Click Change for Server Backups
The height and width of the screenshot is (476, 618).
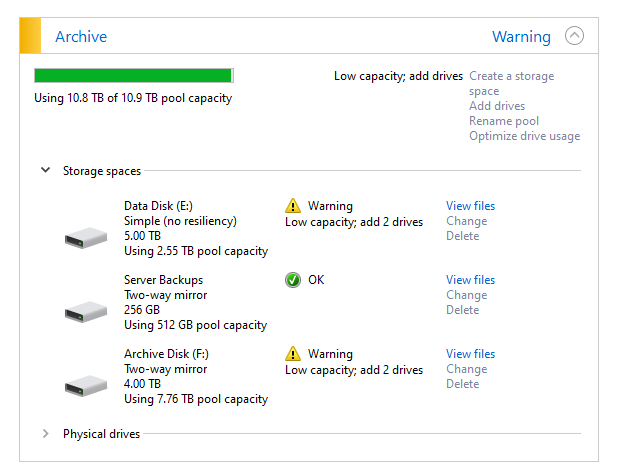pyautogui.click(x=467, y=295)
